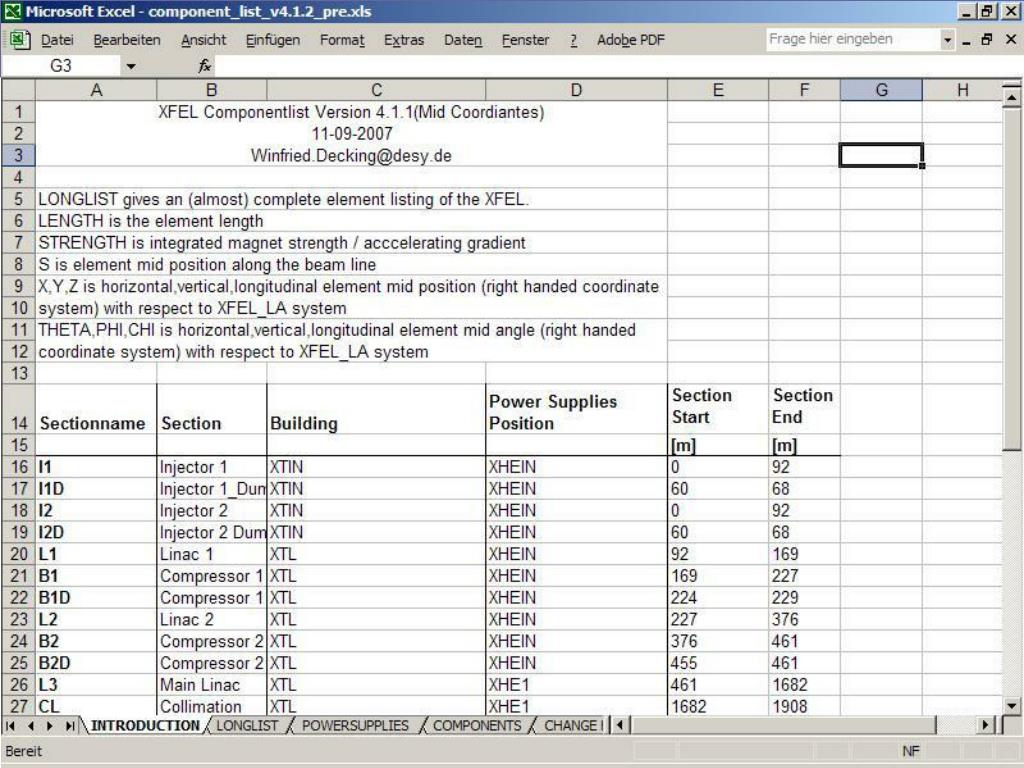Click vertical scrollbar down arrow

click(1012, 705)
